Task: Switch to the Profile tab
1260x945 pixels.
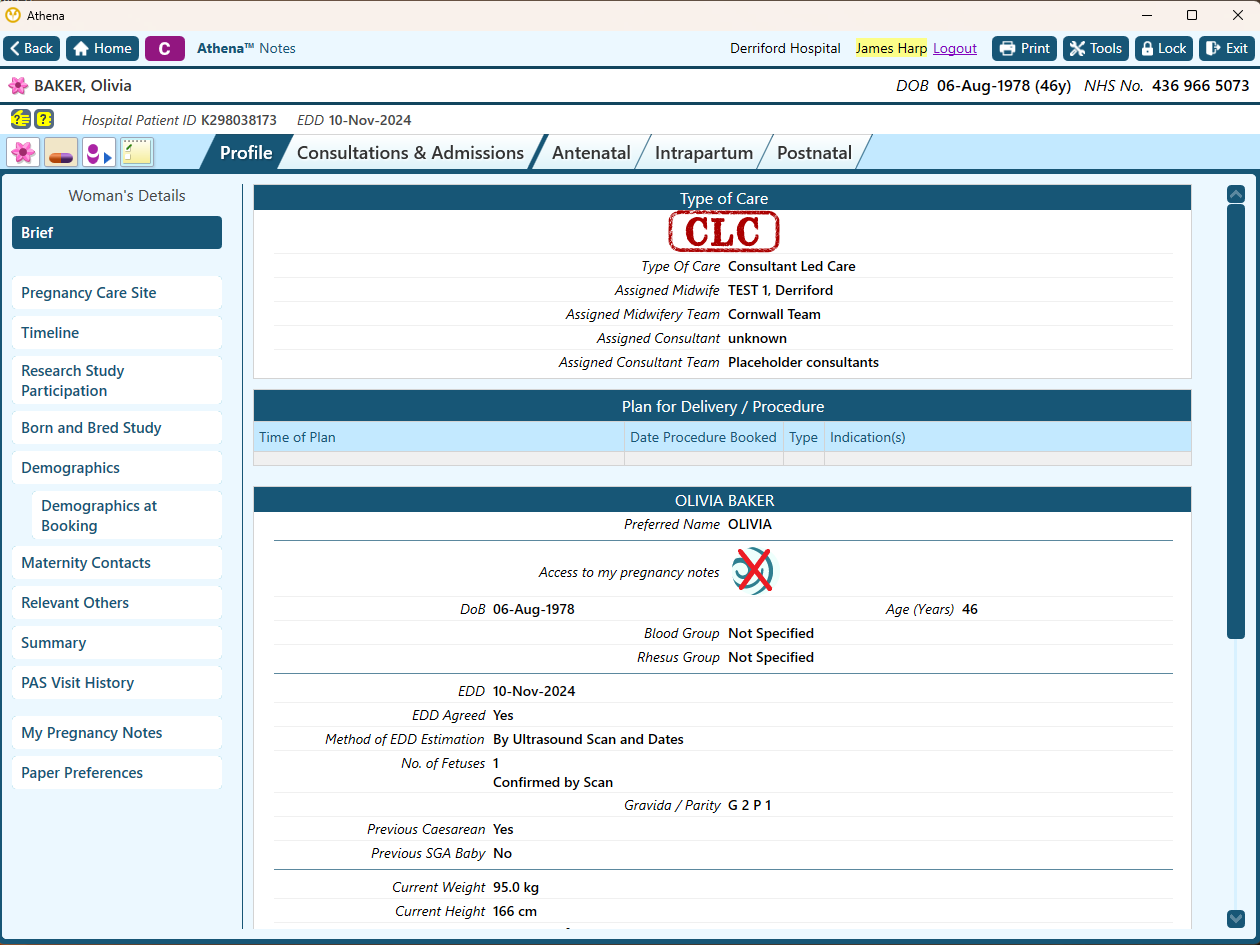Action: point(246,153)
